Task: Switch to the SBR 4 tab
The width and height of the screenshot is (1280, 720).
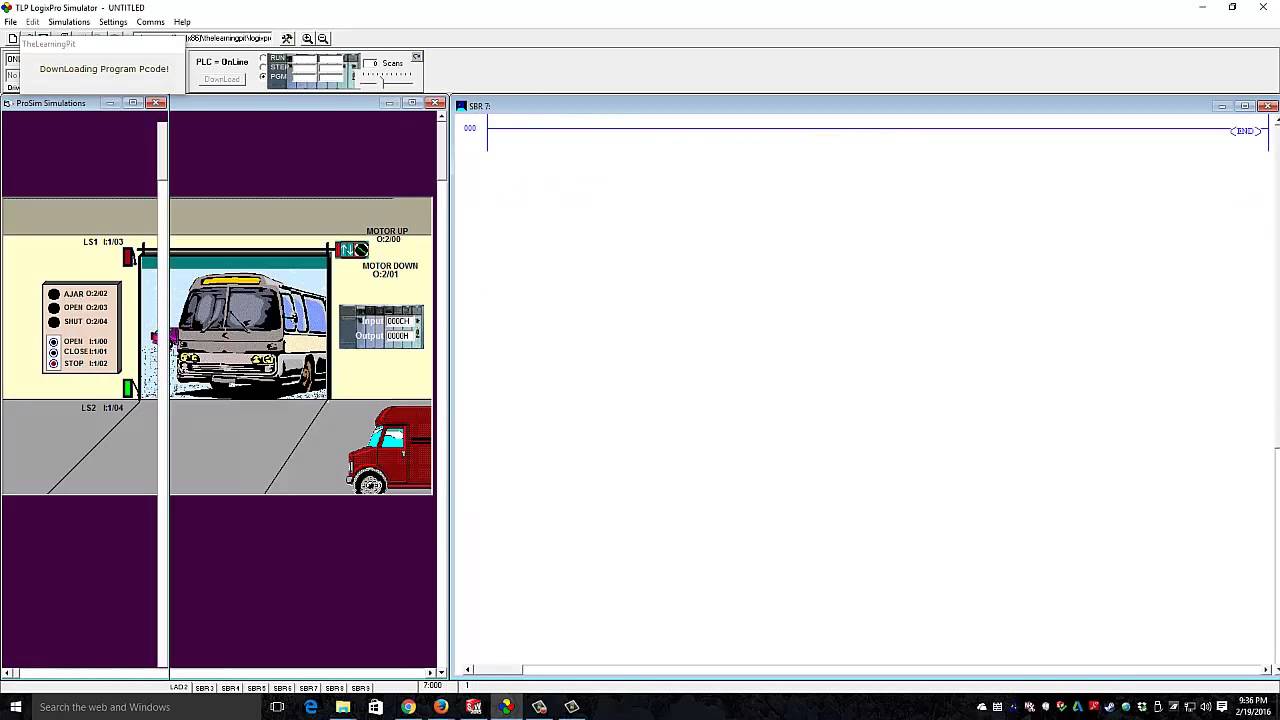Action: 231,688
